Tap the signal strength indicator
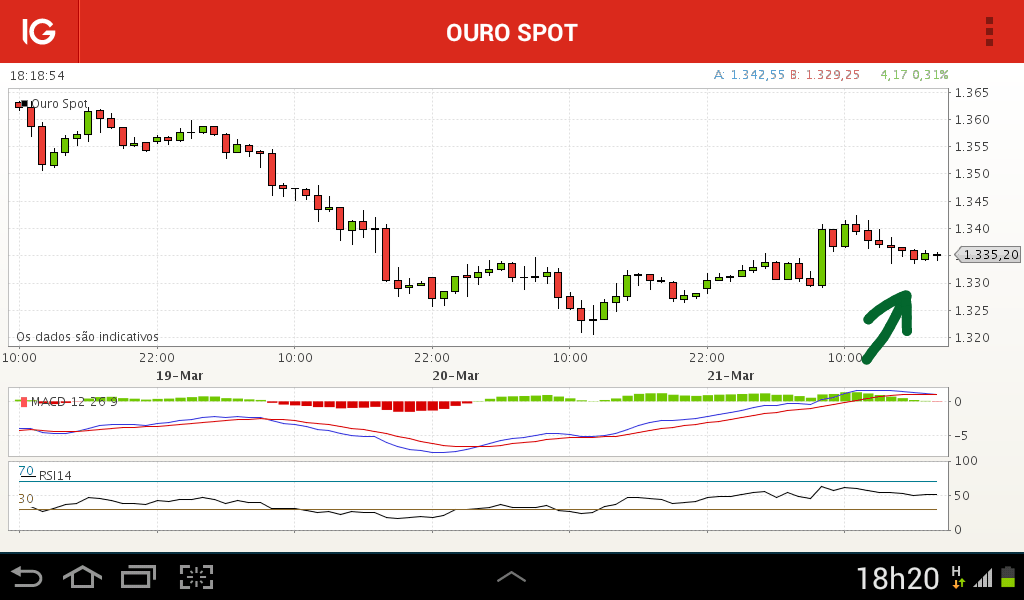 [x=982, y=578]
